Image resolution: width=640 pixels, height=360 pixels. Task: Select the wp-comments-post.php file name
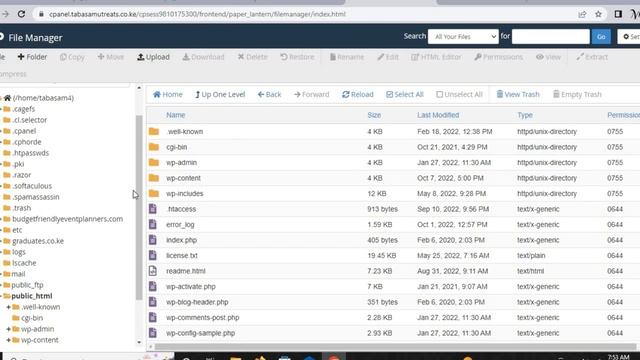click(202, 318)
